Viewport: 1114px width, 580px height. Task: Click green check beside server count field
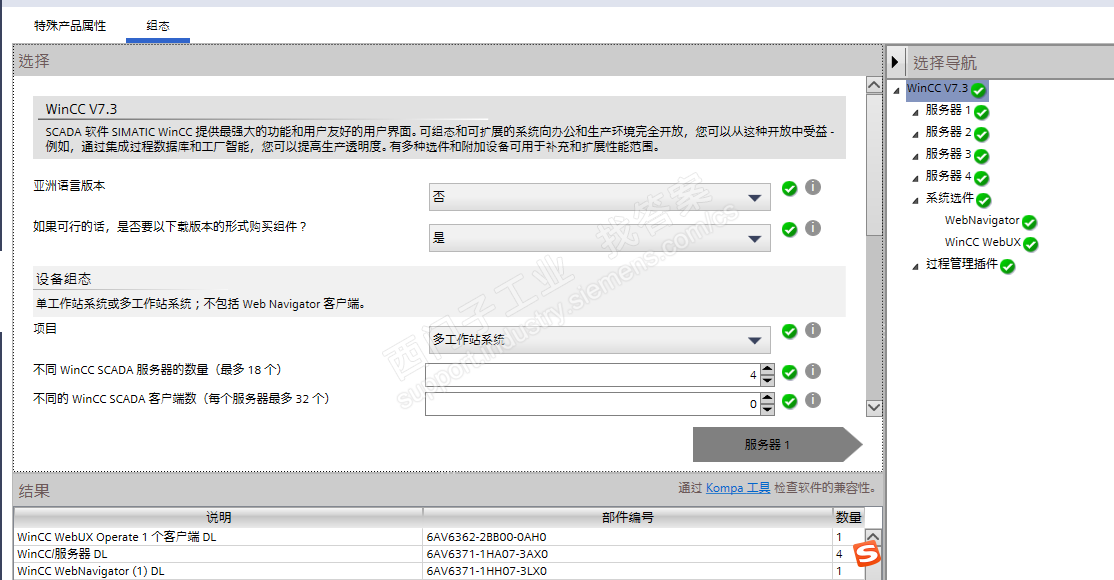tap(789, 372)
